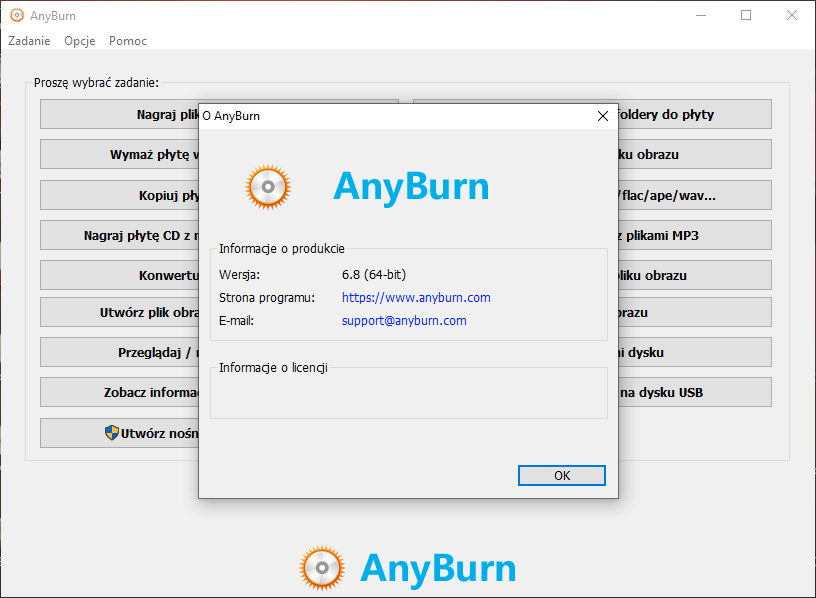The image size is (816, 598).
Task: Open the Opcje menu
Action: pos(79,41)
